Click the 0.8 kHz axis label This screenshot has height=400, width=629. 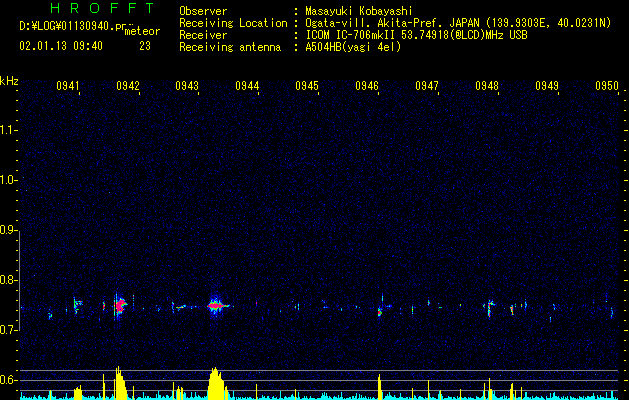click(8, 280)
